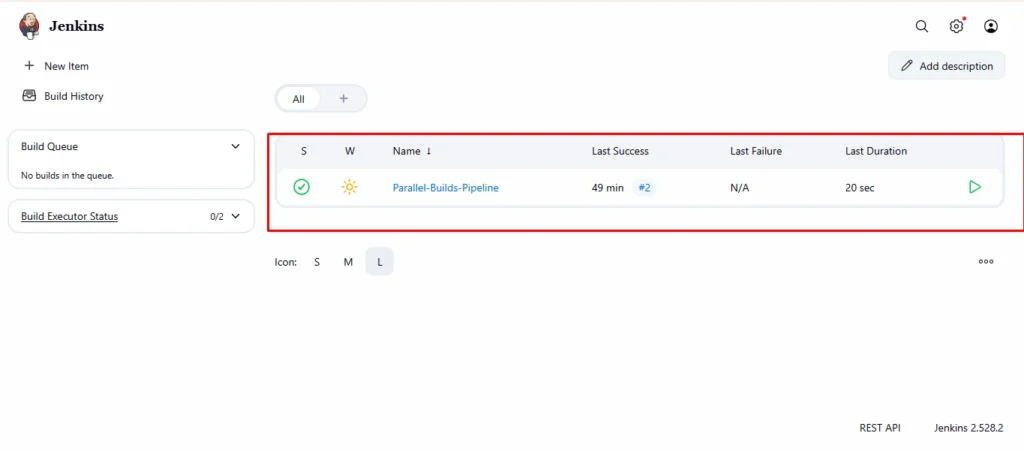1024x451 pixels.
Task: Click the Build History icon in sidebar
Action: click(x=29, y=96)
